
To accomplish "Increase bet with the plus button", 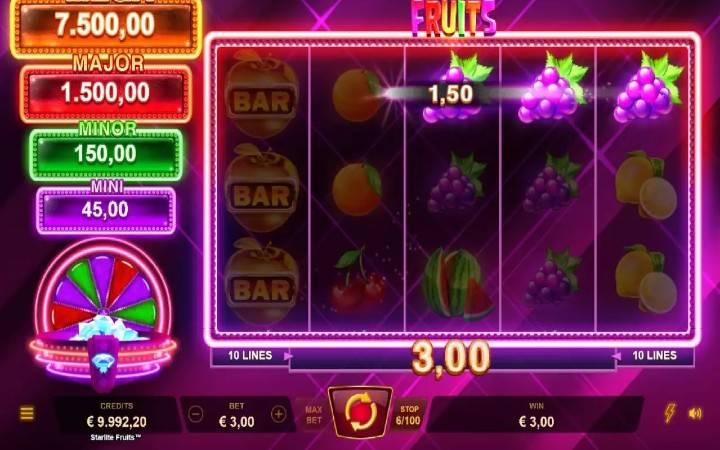I will point(278,414).
